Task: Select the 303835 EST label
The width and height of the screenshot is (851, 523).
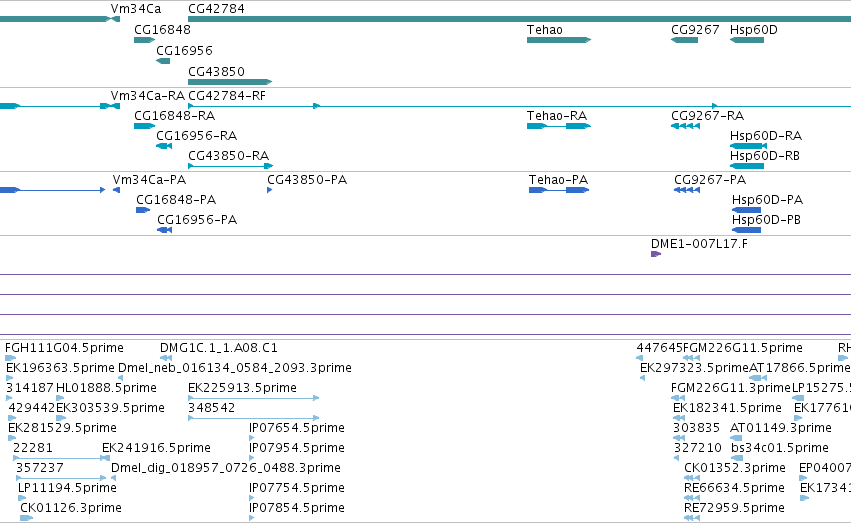Action: [696, 428]
